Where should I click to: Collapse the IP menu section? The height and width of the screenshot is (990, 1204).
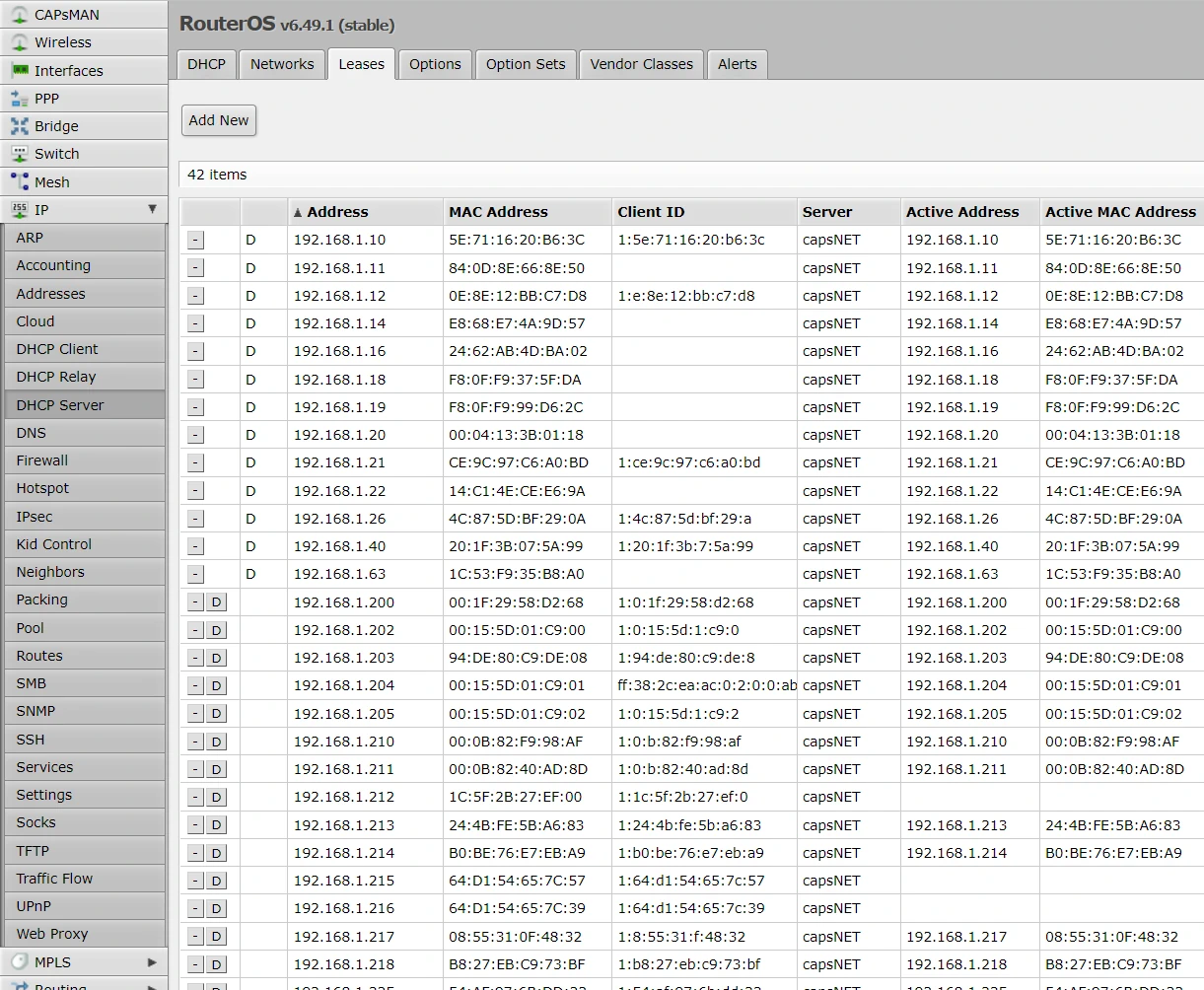(152, 209)
